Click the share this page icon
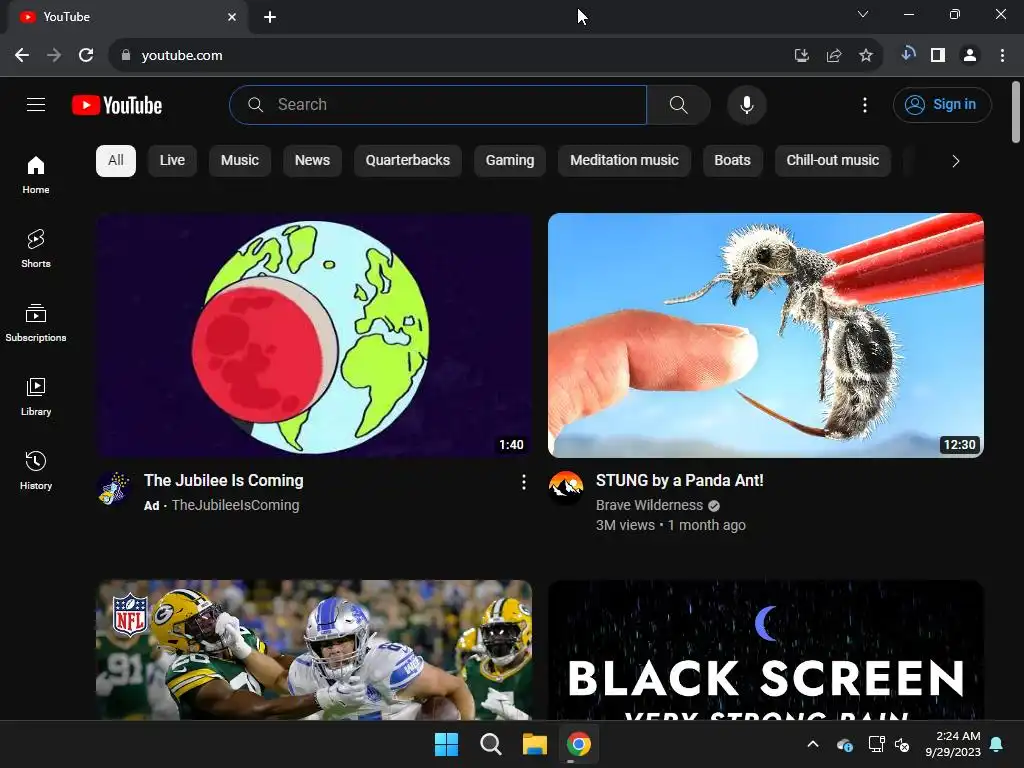This screenshot has height=768, width=1024. click(x=833, y=56)
